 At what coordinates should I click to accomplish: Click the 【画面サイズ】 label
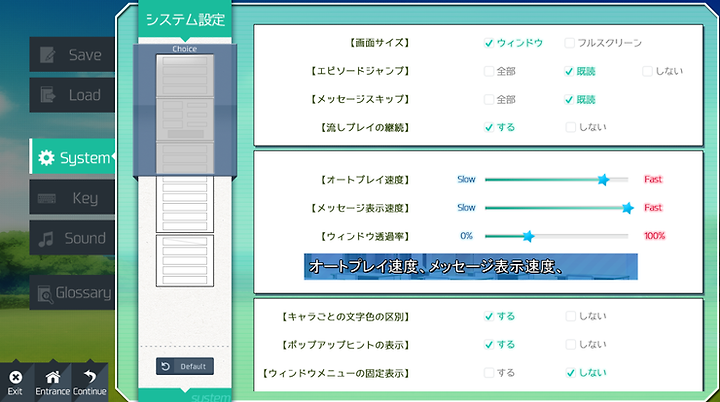pyautogui.click(x=378, y=43)
